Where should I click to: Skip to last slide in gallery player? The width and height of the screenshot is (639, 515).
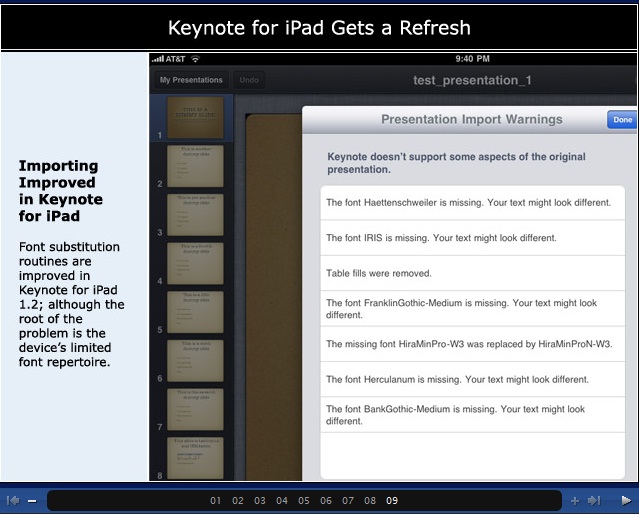pyautogui.click(x=594, y=500)
